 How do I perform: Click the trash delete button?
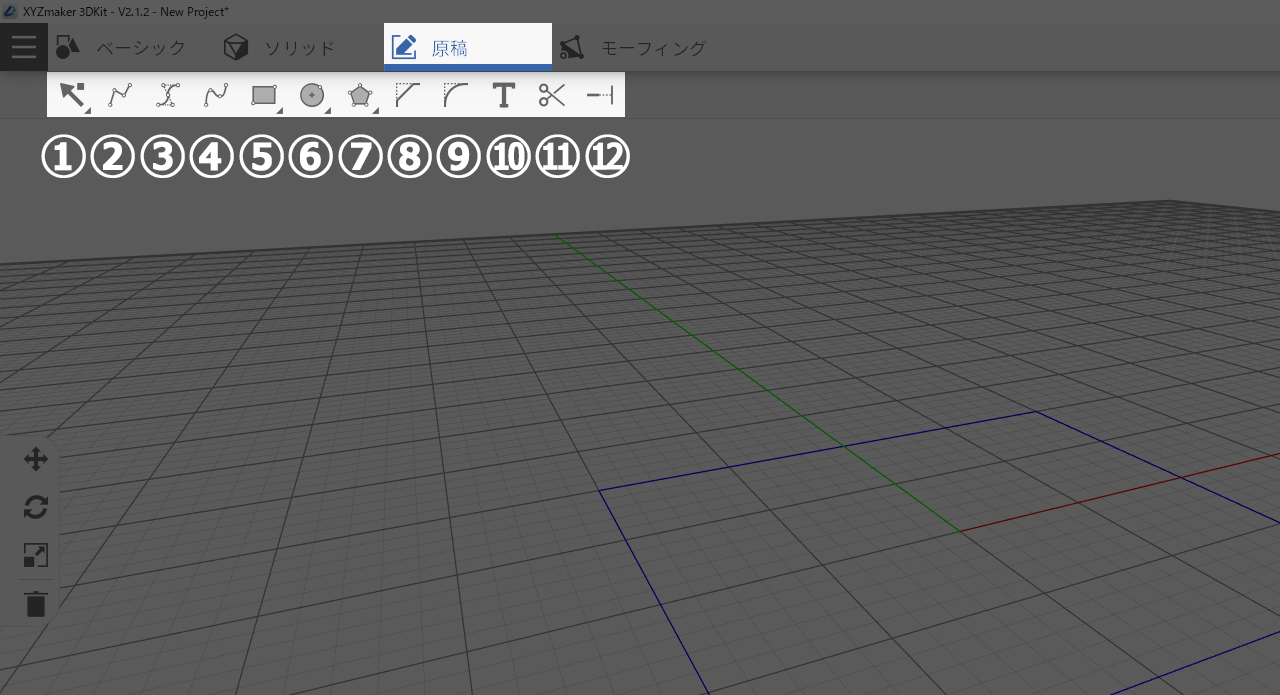click(36, 604)
